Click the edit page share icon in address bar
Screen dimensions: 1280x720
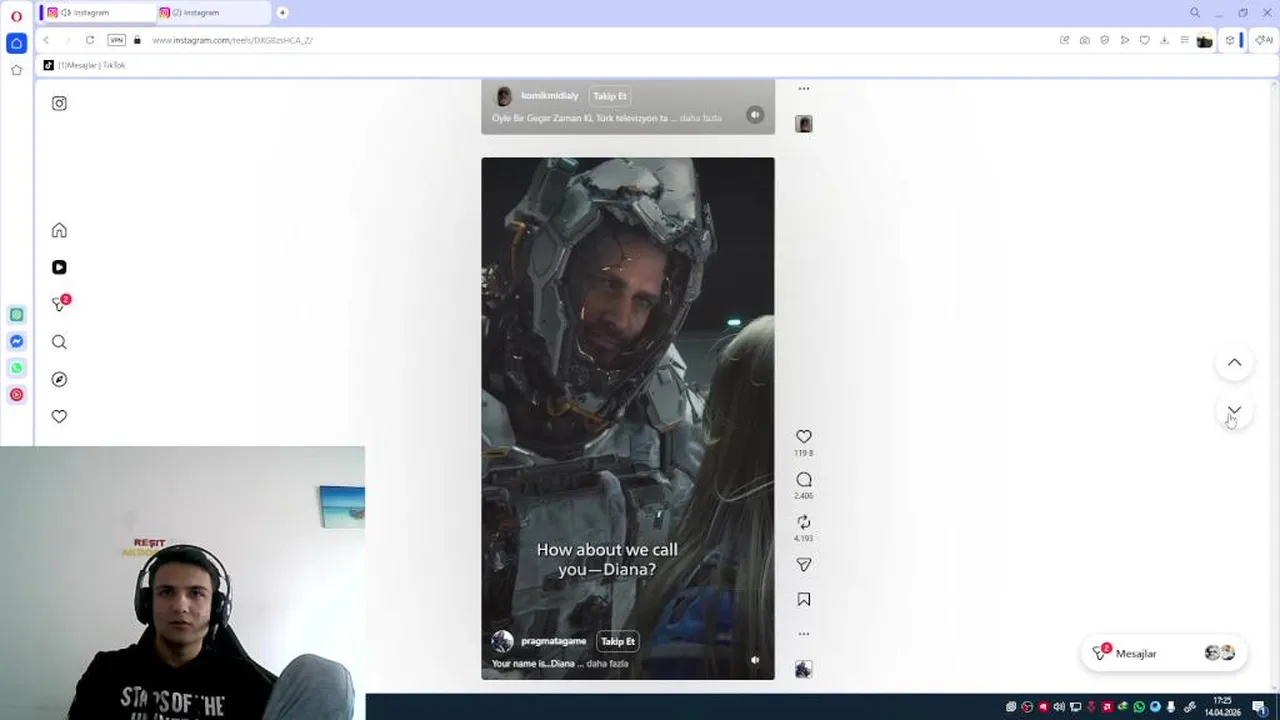pyautogui.click(x=1065, y=40)
